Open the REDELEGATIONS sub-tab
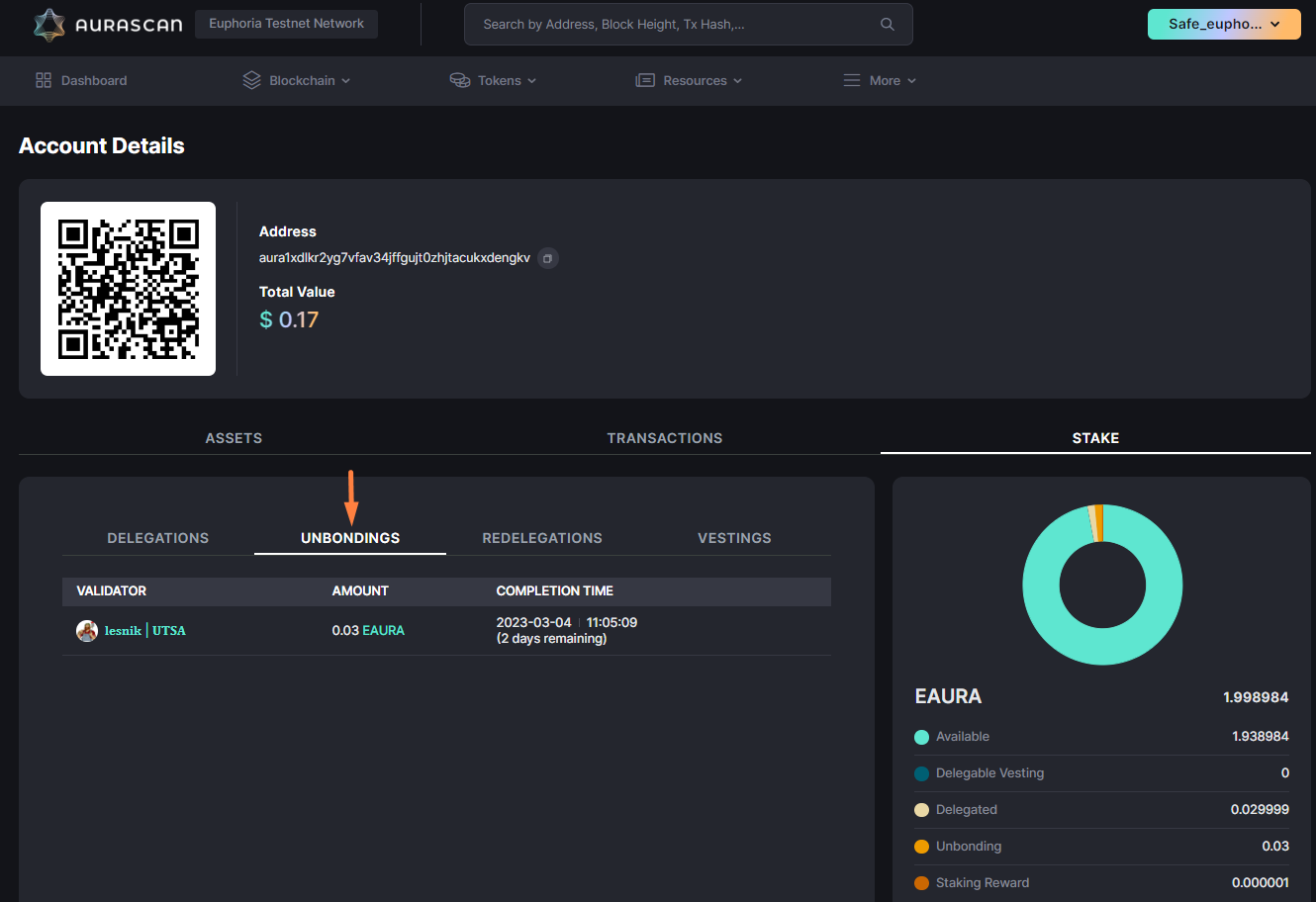This screenshot has width=1316, height=902. 542,538
